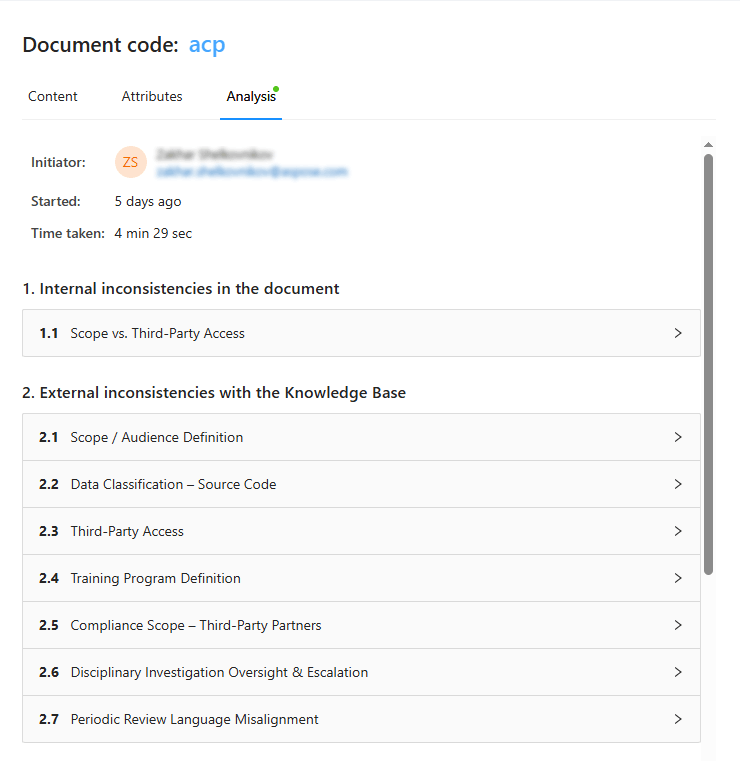Screen dimensions: 740x761
Task: Click chevron for Disciplinary Investigation Oversight & Escalation
Action: pos(678,672)
